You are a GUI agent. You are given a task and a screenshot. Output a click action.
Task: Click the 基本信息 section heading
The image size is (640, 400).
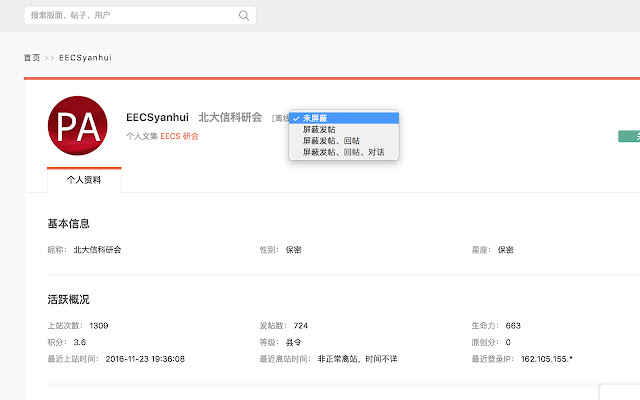tap(69, 224)
